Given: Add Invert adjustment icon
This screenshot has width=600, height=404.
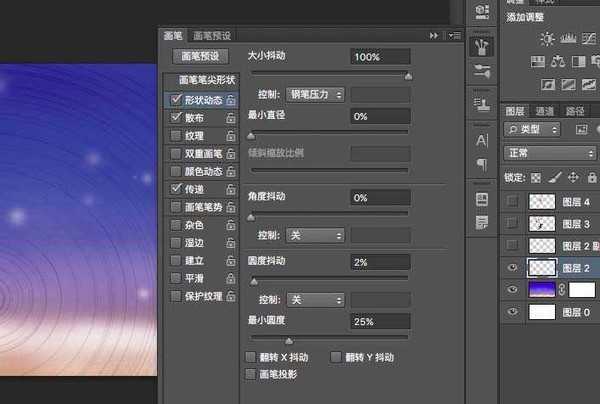Looking at the screenshot, I should pos(548,84).
